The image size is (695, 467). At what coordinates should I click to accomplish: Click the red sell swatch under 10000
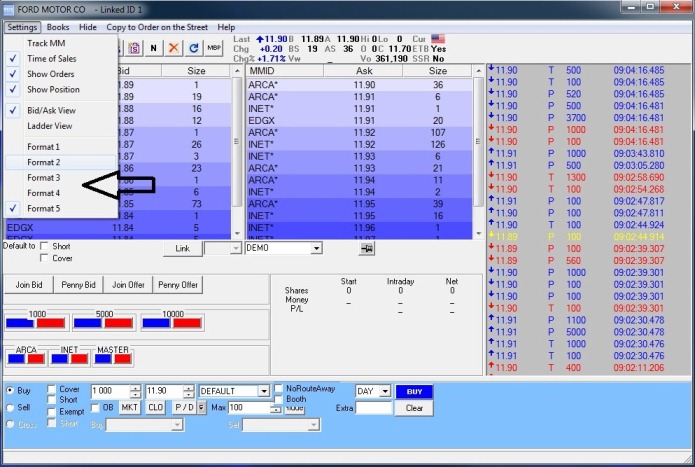pyautogui.click(x=187, y=323)
